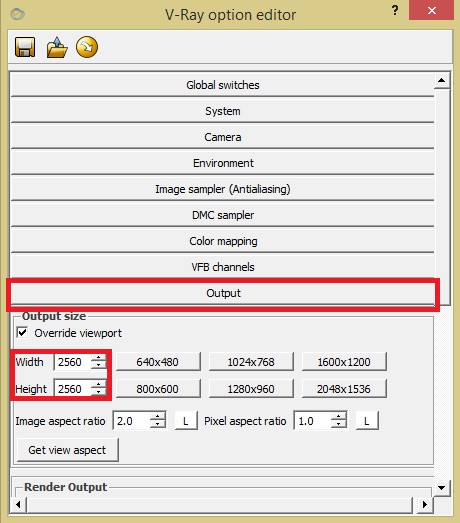This screenshot has width=460, height=523.
Task: Click the Get view aspect button
Action: (67, 450)
